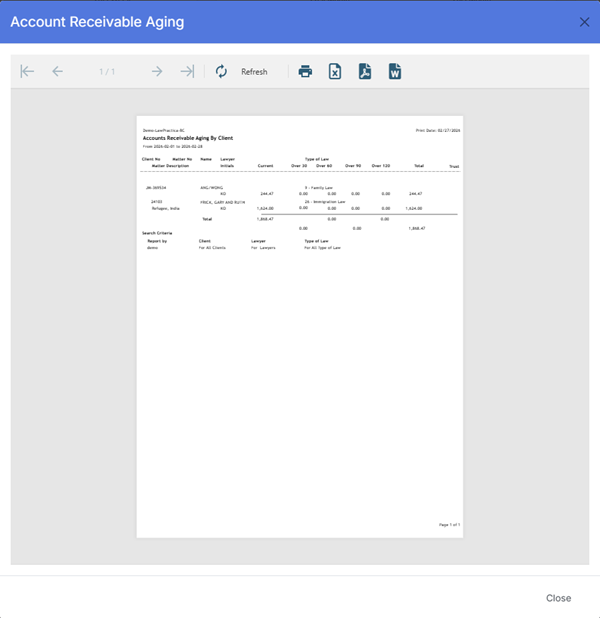The width and height of the screenshot is (600, 618).
Task: Click the Print Date in report header
Action: pos(438,130)
